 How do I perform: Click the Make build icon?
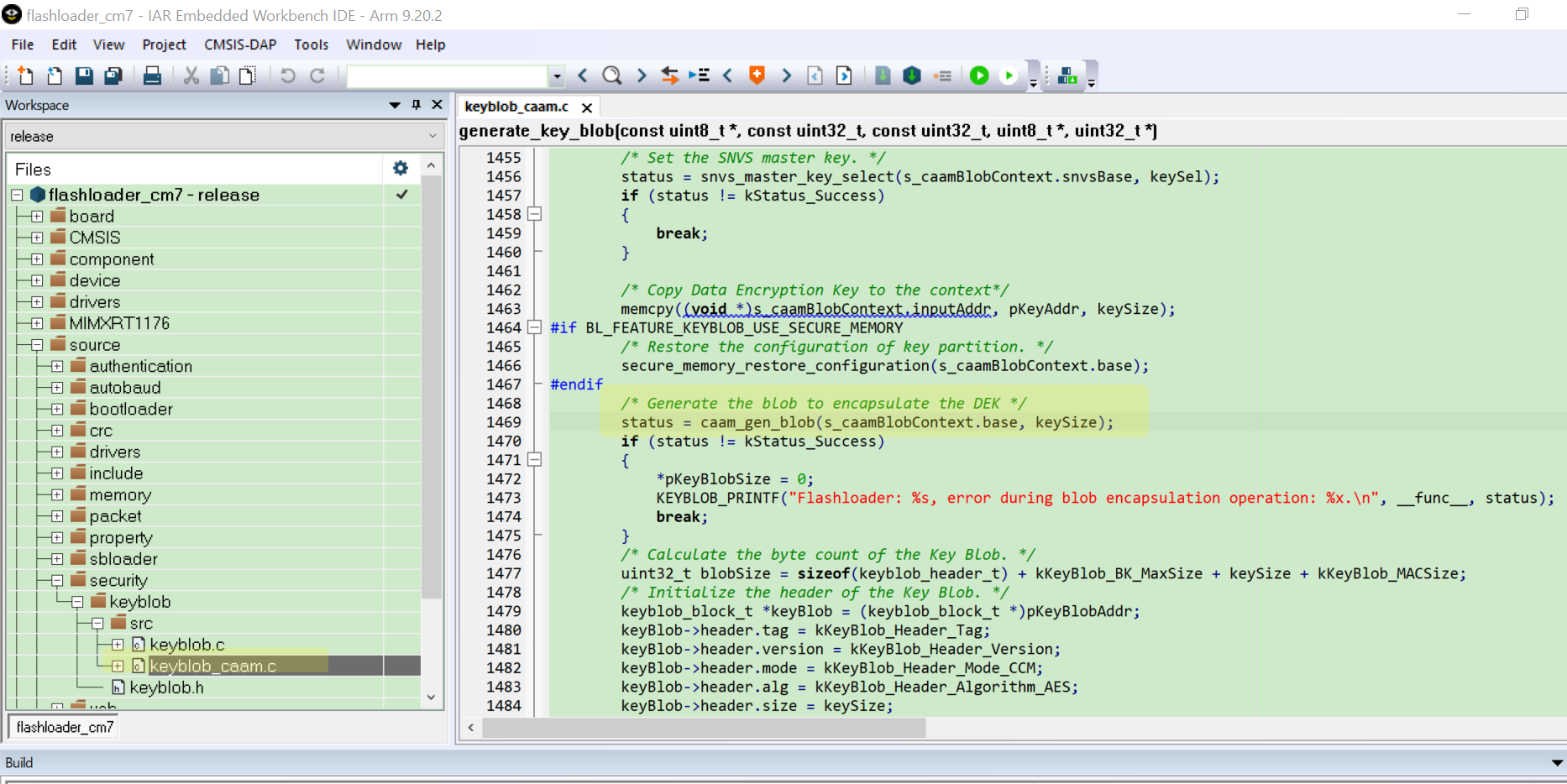pos(912,76)
